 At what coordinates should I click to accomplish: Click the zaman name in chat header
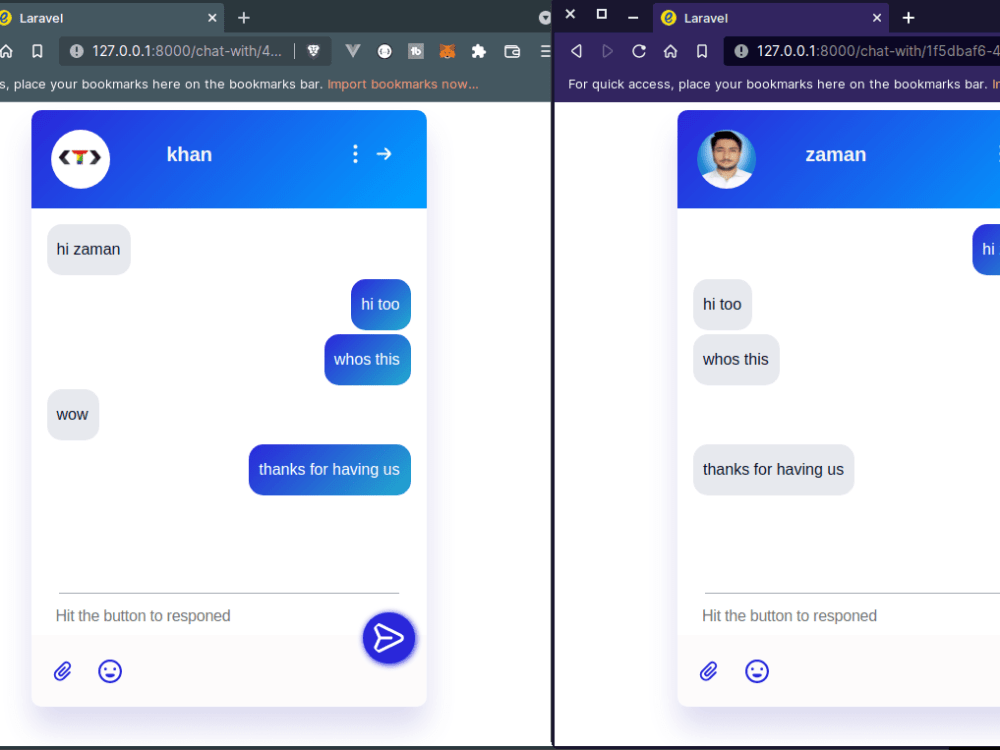(x=836, y=154)
